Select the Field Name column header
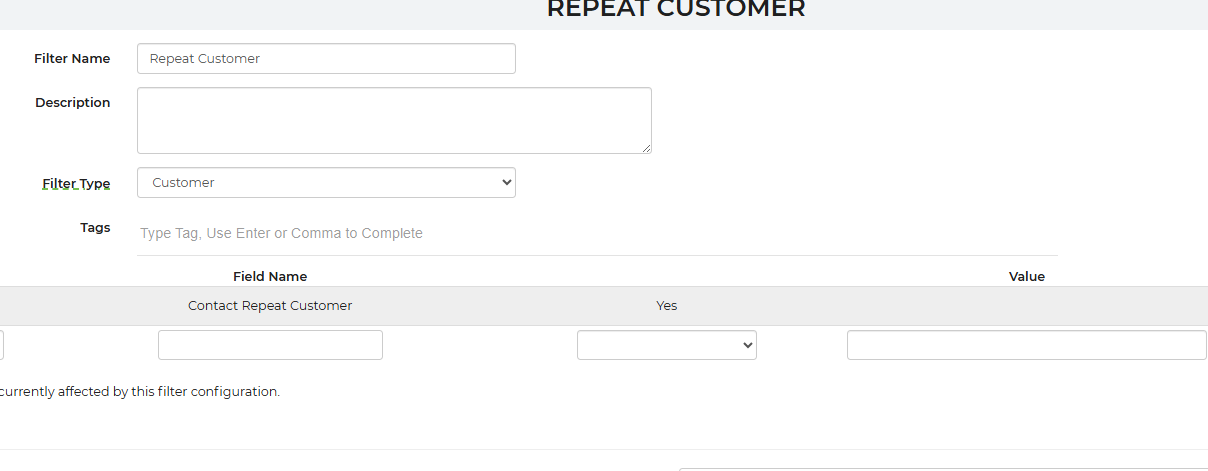This screenshot has height=471, width=1208. [270, 277]
